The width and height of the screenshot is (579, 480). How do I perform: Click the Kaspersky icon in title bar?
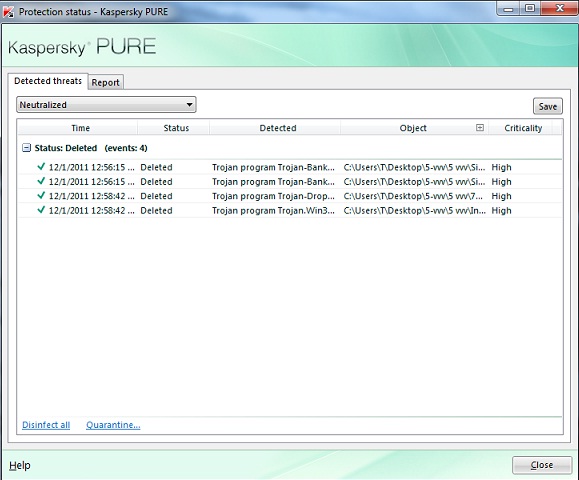(8, 11)
